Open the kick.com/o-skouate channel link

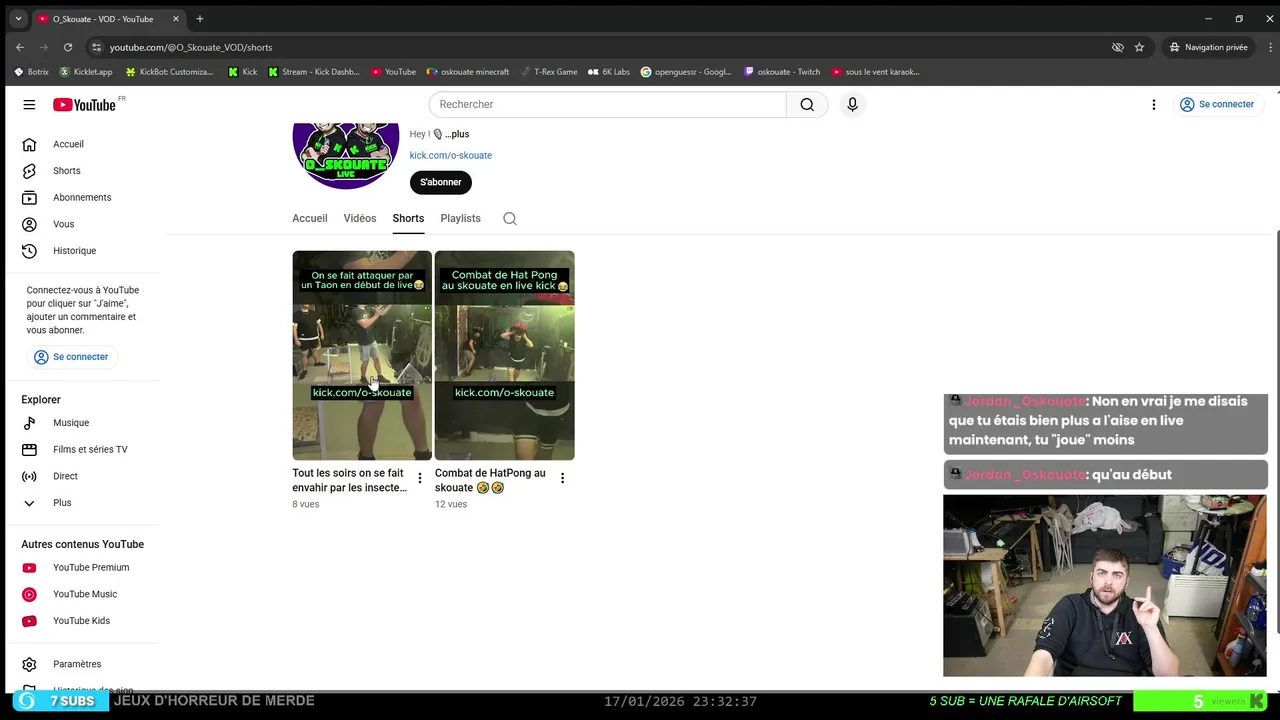tap(450, 155)
